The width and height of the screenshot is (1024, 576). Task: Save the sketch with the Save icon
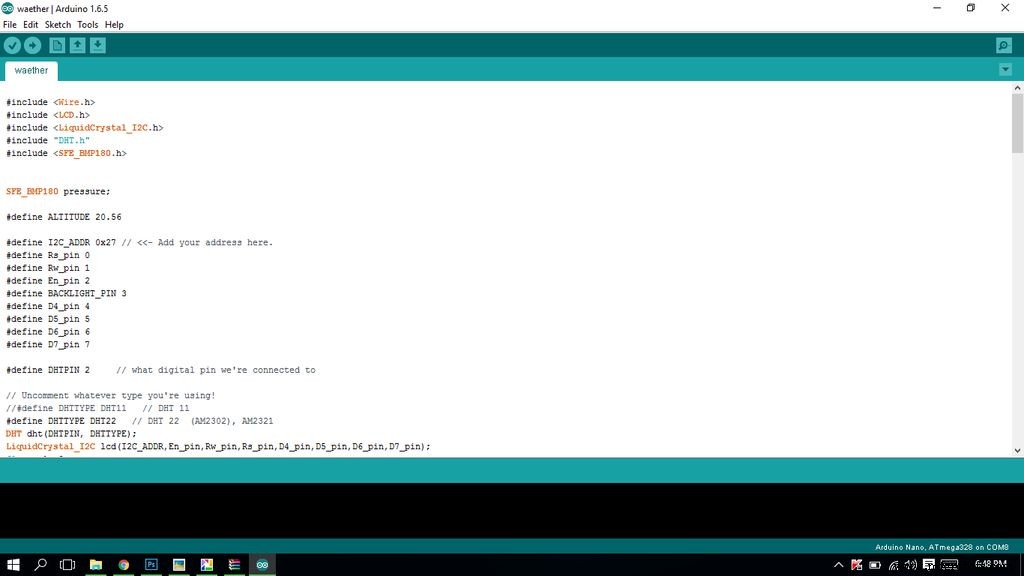click(x=97, y=45)
